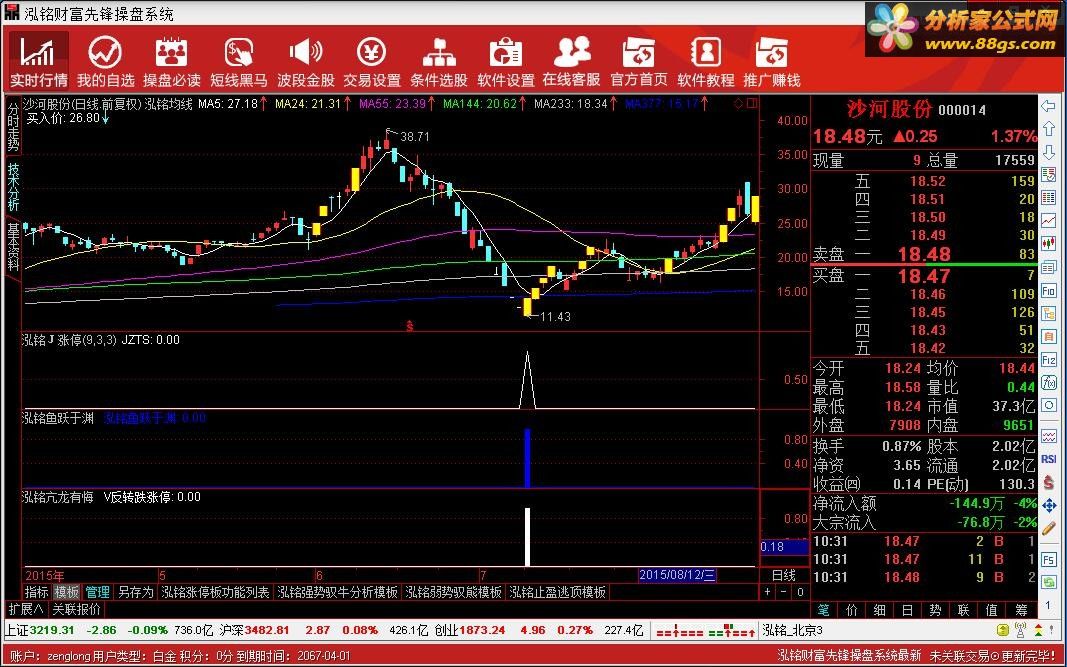Click the back arrow in right sidebar
The height and width of the screenshot is (667, 1067).
[1049, 105]
